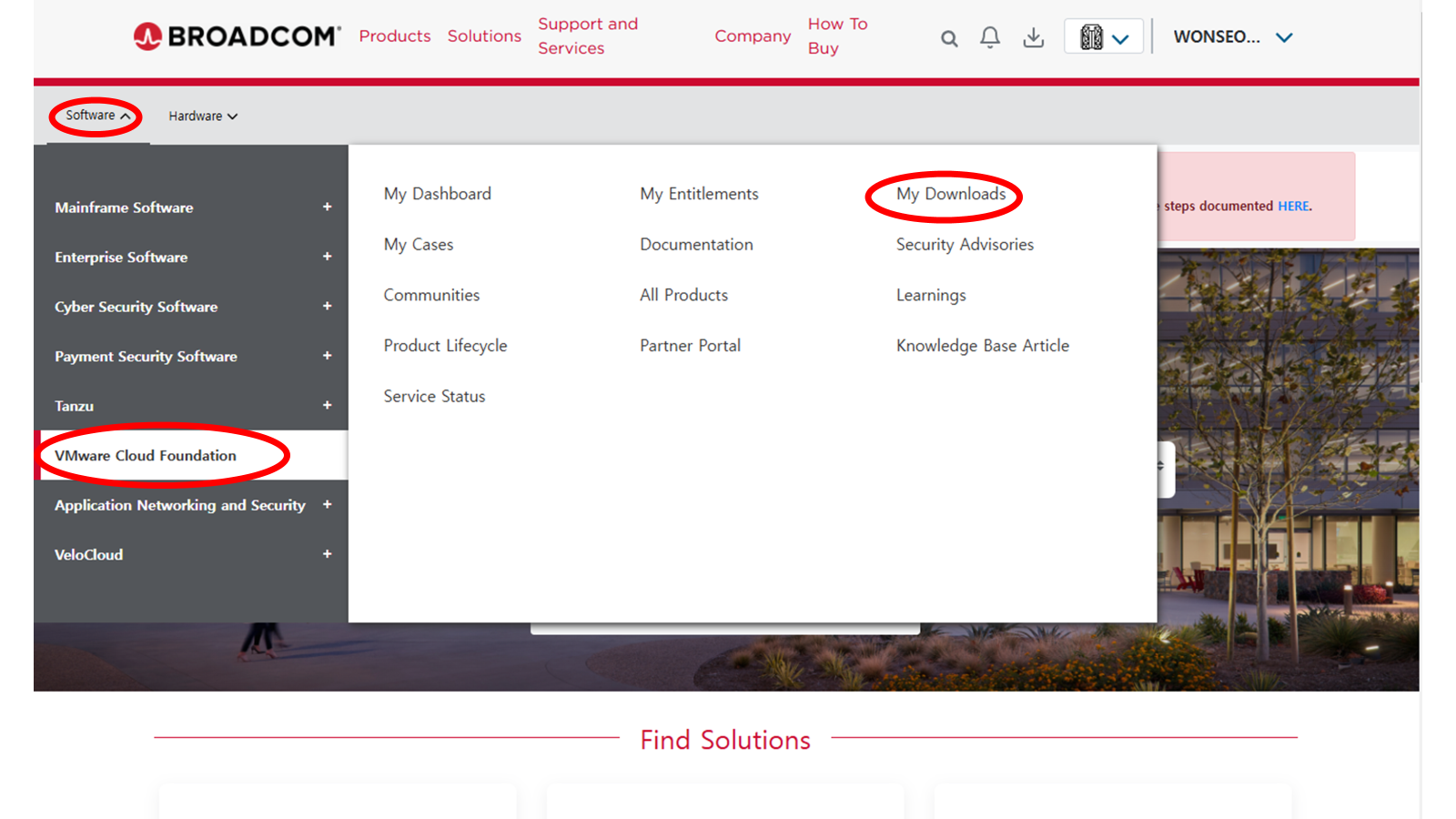The width and height of the screenshot is (1456, 819).
Task: Go to My Downloads
Action: click(951, 194)
